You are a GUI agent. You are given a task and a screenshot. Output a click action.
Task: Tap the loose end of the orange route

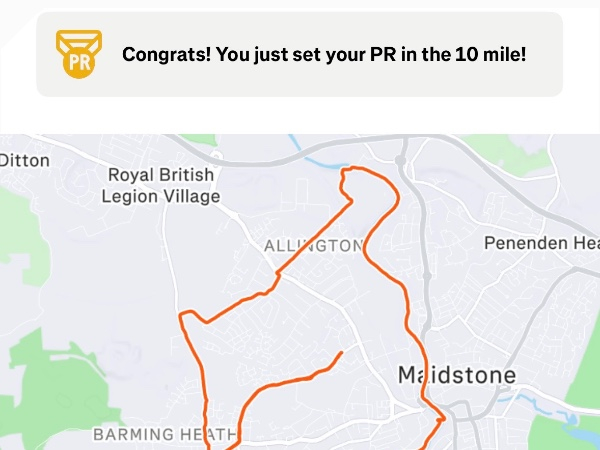342,353
